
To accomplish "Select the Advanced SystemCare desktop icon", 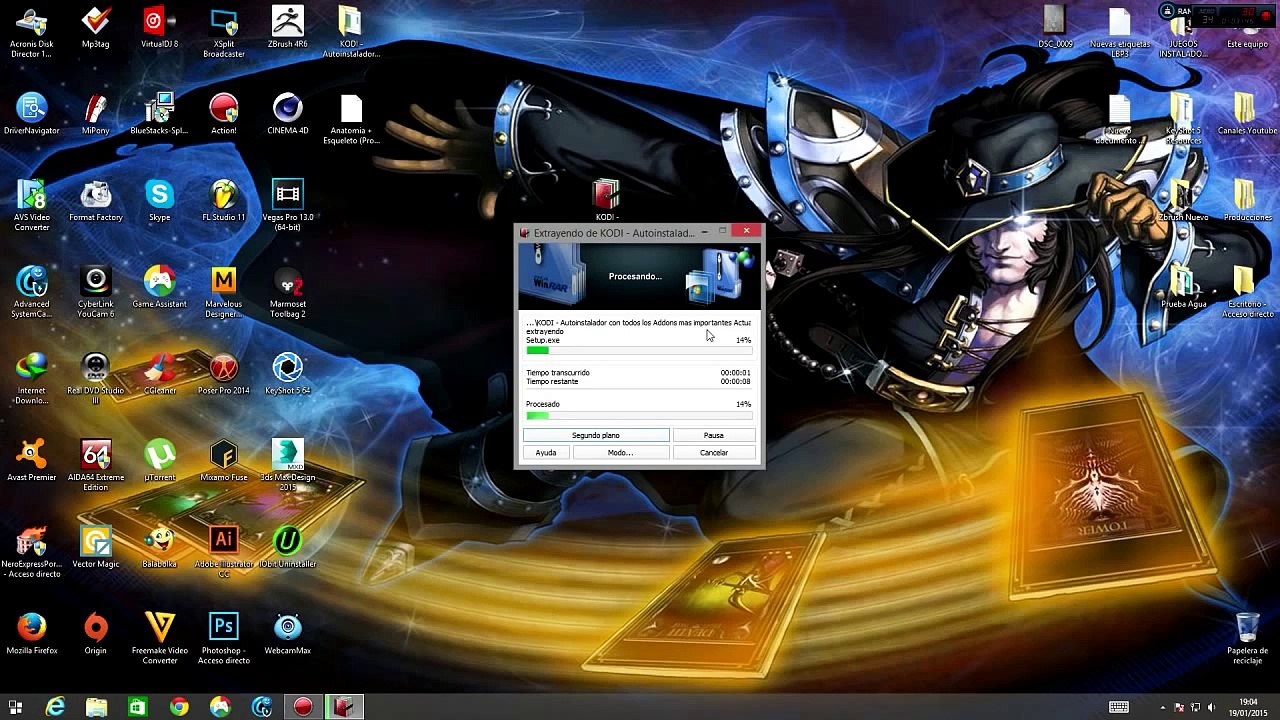I will coord(32,293).
